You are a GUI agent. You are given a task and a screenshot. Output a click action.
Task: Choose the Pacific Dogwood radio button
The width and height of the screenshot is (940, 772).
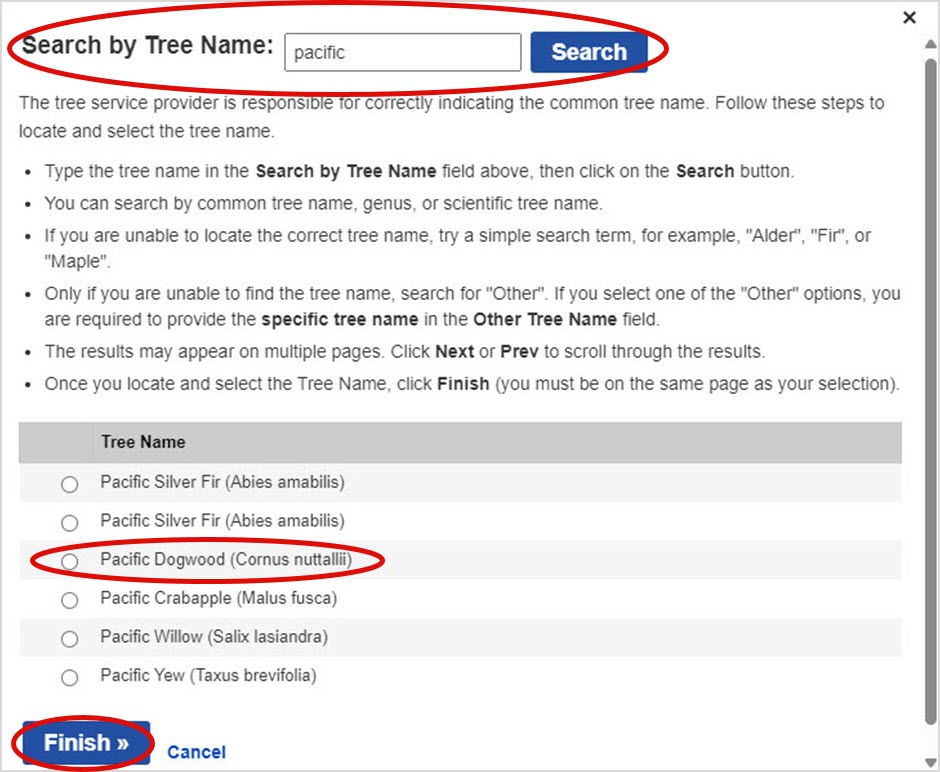coord(69,562)
